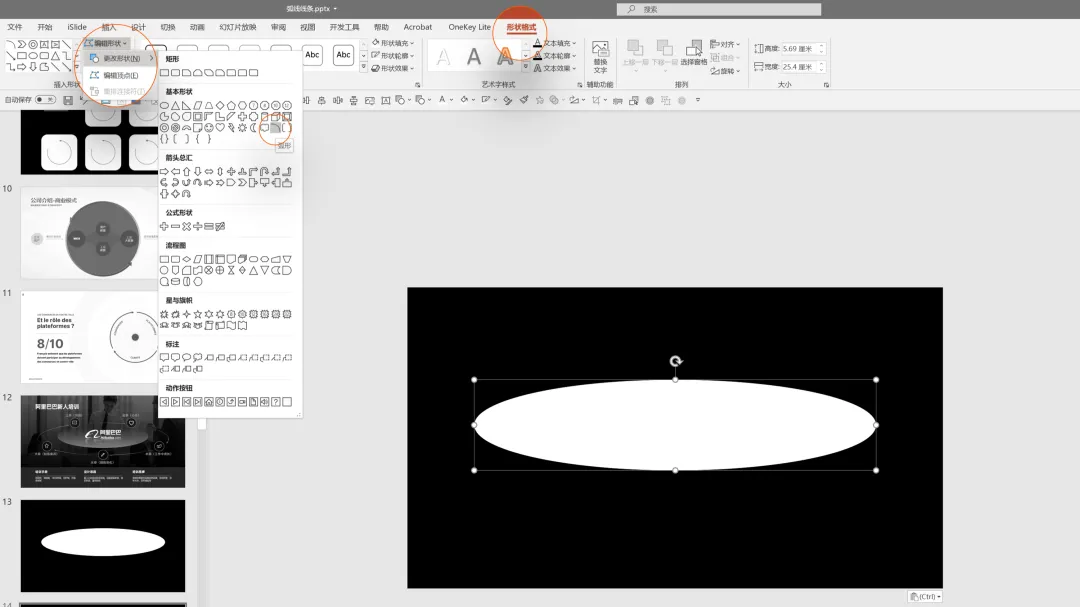Open the Selection Pane (选择窗格)

694,53
